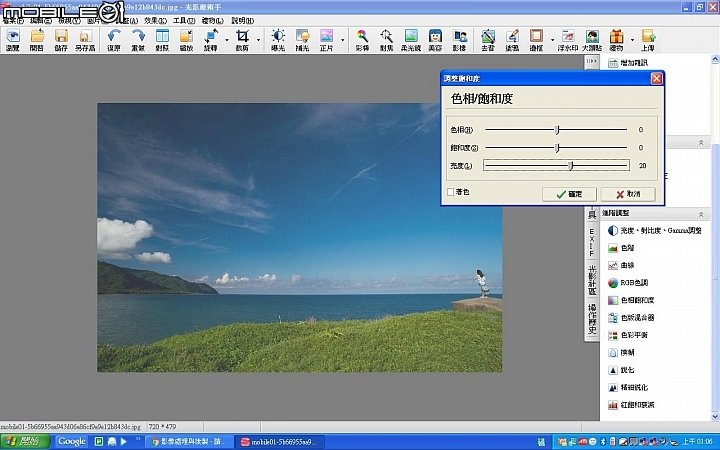Switch to the EXIF side tab
The height and width of the screenshot is (450, 720).
pos(591,243)
